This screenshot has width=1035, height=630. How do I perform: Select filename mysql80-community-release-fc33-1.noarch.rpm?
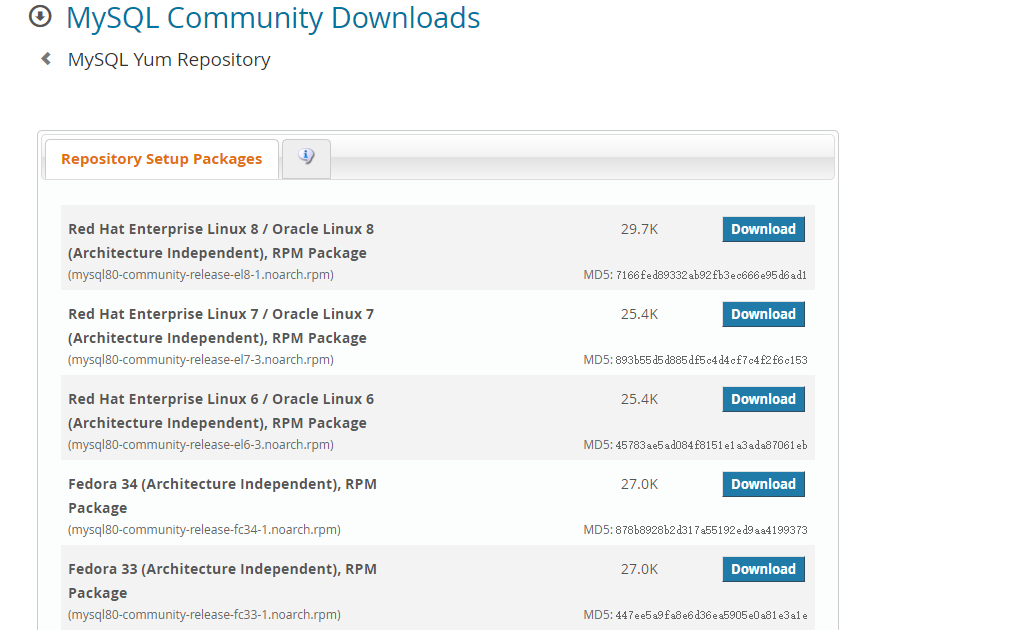tap(204, 615)
